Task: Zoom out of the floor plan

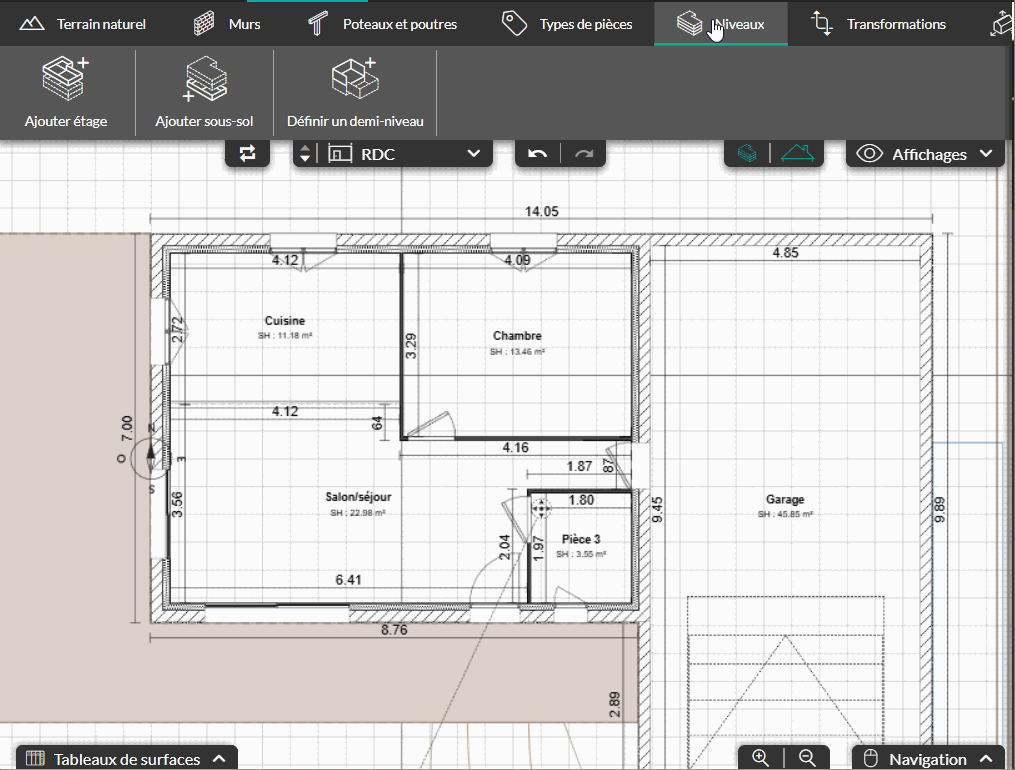Action: pyautogui.click(x=808, y=758)
